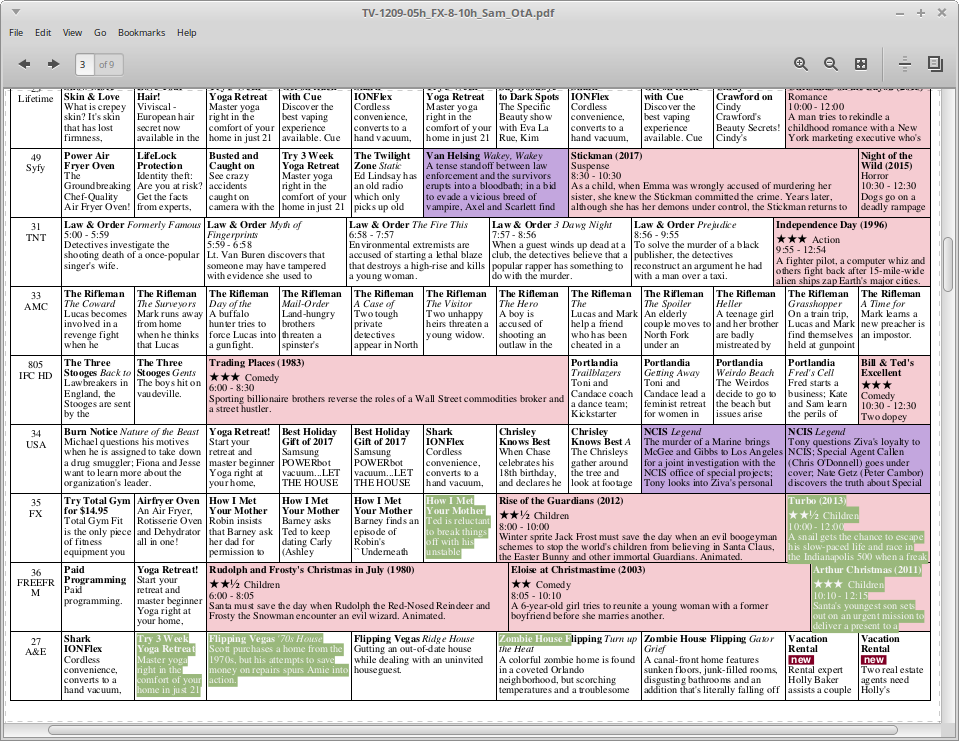Click the highlighted 'Turbo (2013)' listing
The width and height of the screenshot is (959, 741).
tap(858, 528)
